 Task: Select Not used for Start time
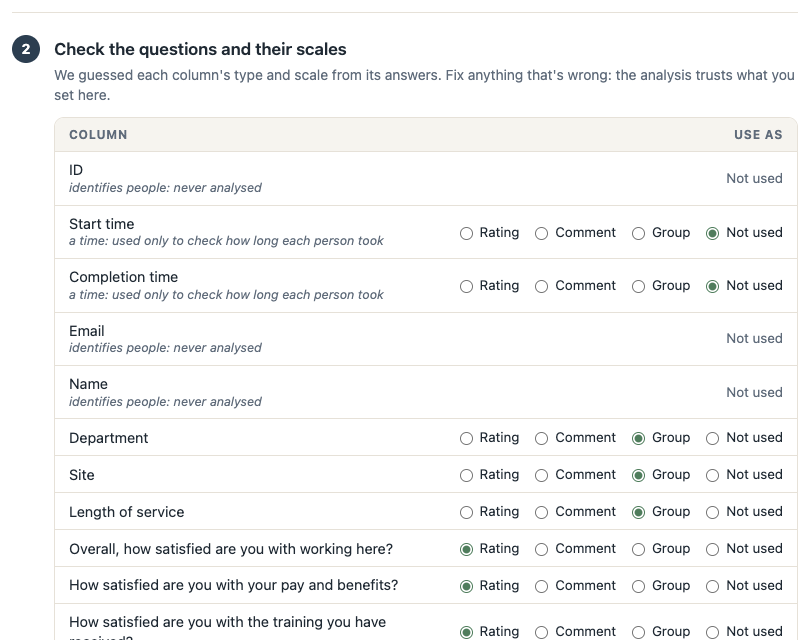[x=712, y=233]
